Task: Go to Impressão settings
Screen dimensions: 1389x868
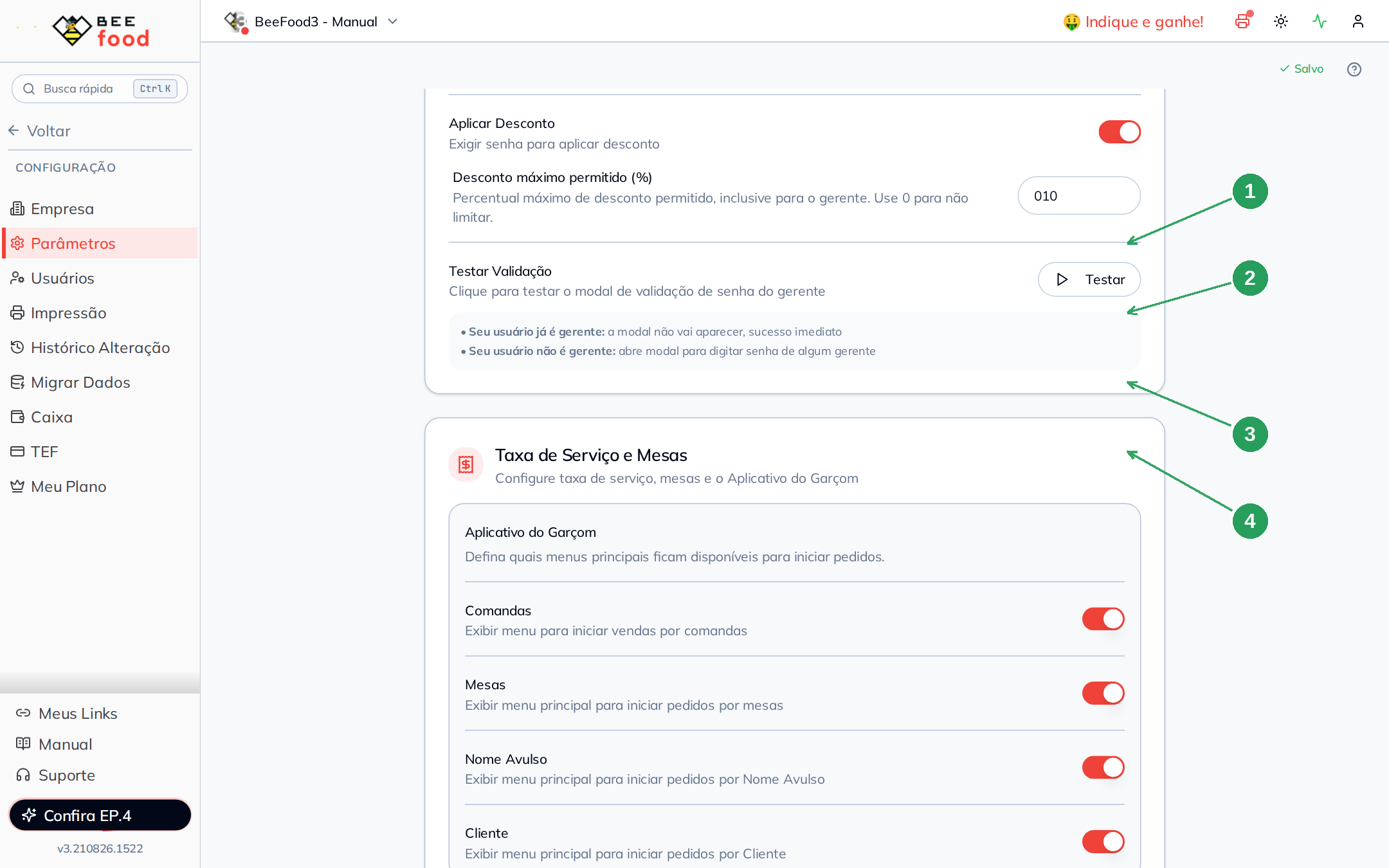Action: click(100, 312)
